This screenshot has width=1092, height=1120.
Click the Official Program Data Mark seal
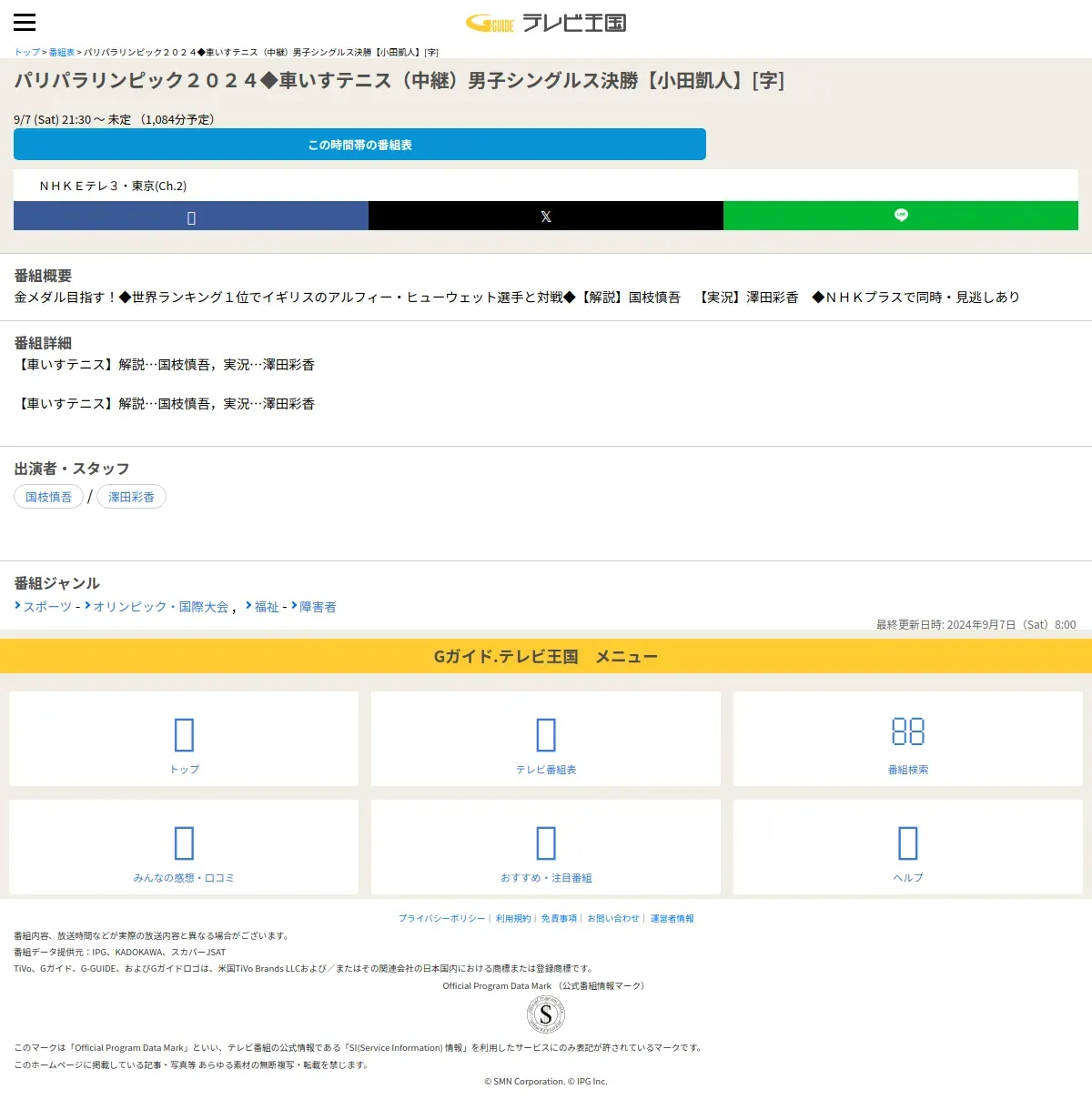pos(546,1014)
